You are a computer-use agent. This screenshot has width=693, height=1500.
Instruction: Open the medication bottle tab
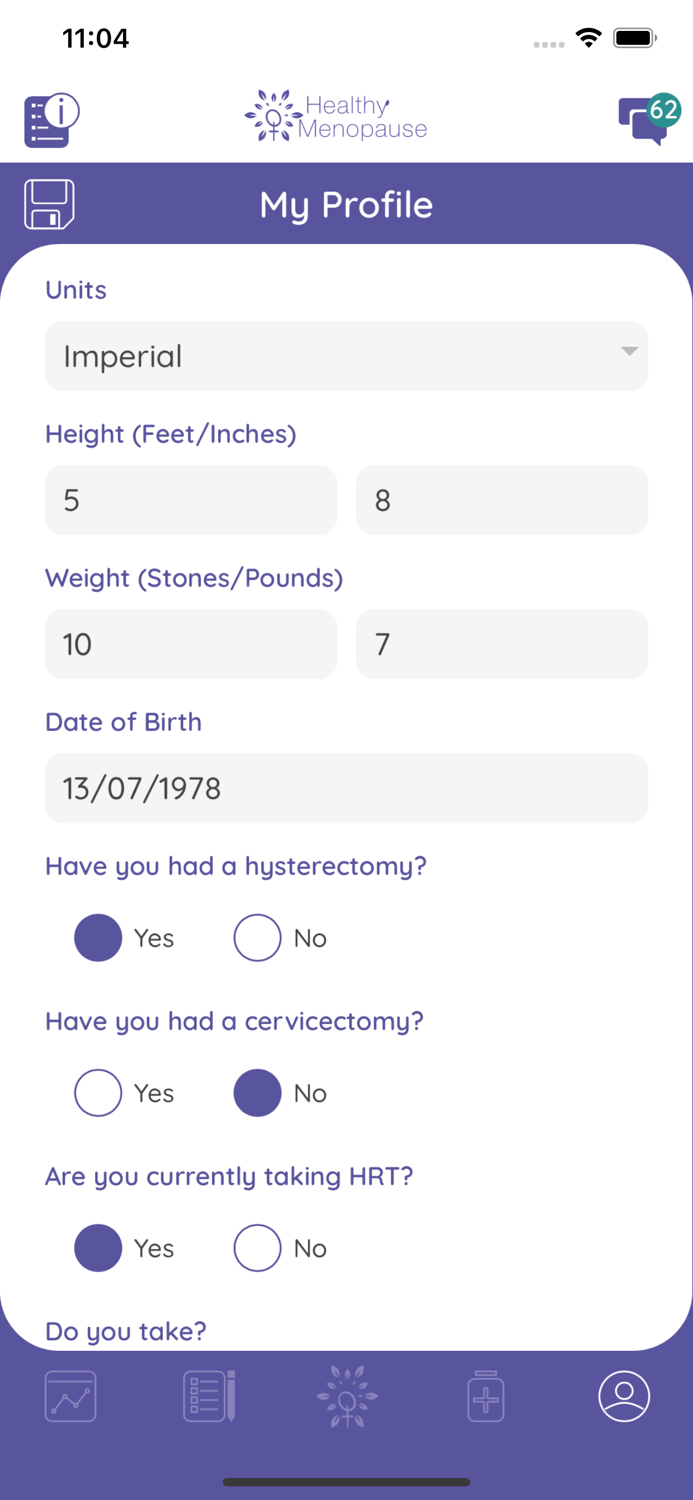tap(486, 1396)
